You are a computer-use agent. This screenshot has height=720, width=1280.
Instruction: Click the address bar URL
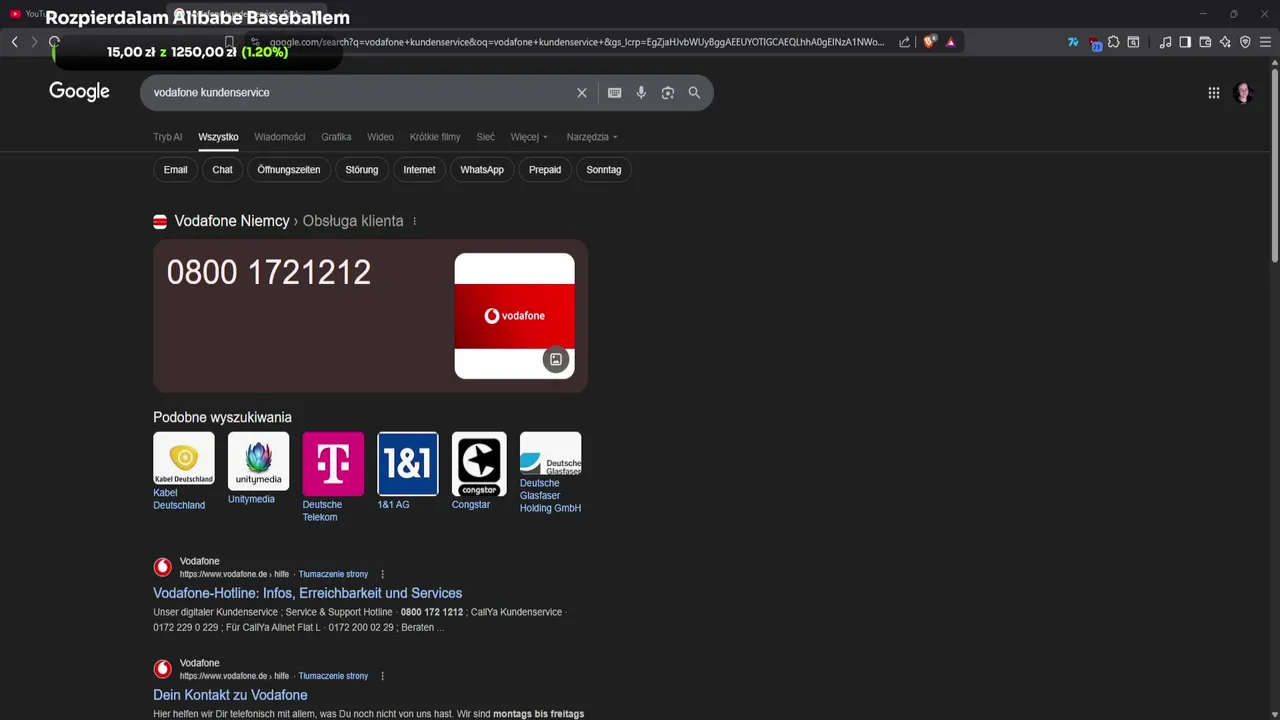coord(577,42)
